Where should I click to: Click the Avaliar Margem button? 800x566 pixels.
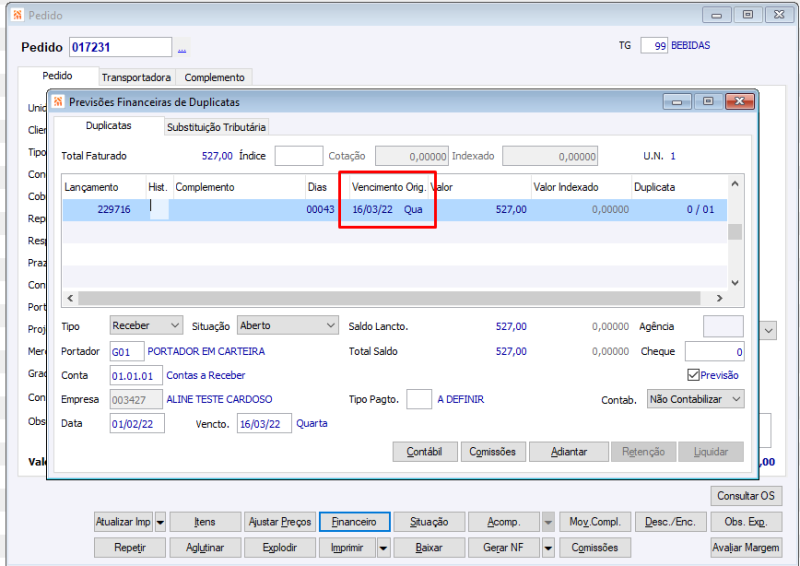pyautogui.click(x=746, y=548)
